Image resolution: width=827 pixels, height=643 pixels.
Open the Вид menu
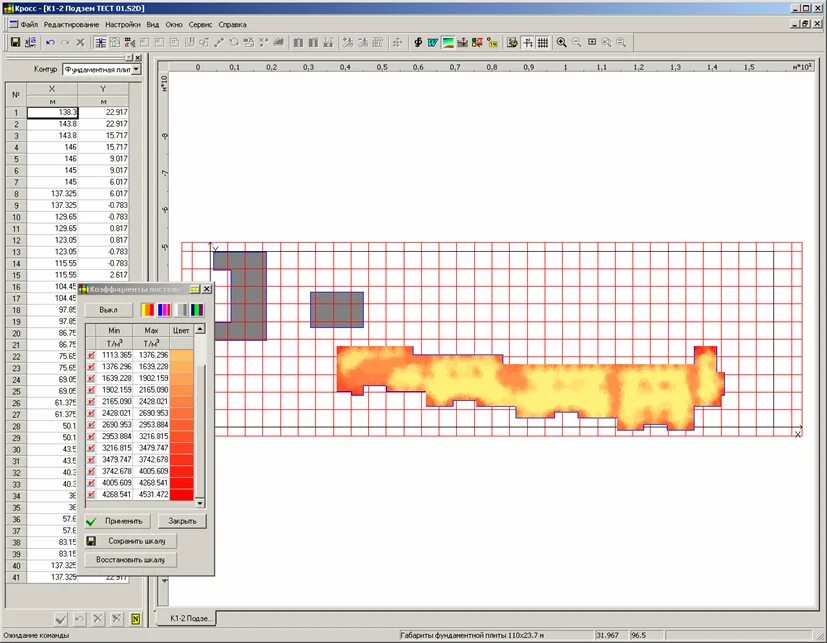[x=152, y=24]
